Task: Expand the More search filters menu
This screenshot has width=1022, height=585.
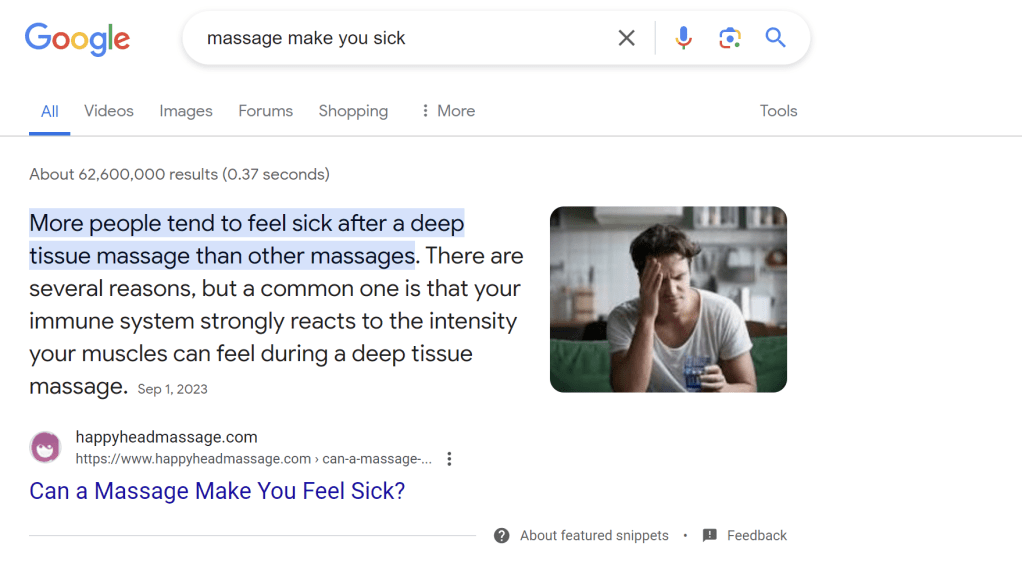Action: coord(447,111)
